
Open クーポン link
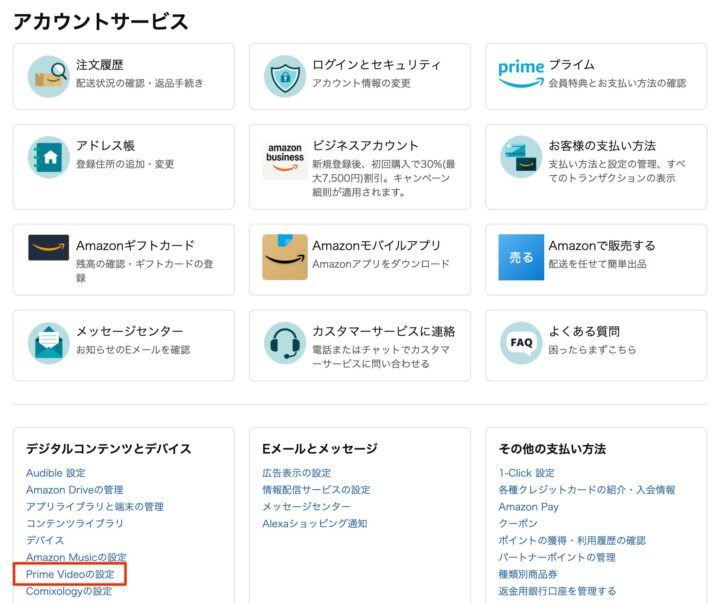(x=518, y=523)
